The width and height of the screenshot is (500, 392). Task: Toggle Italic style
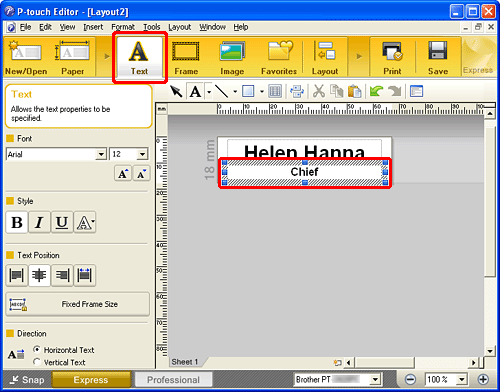[x=39, y=222]
